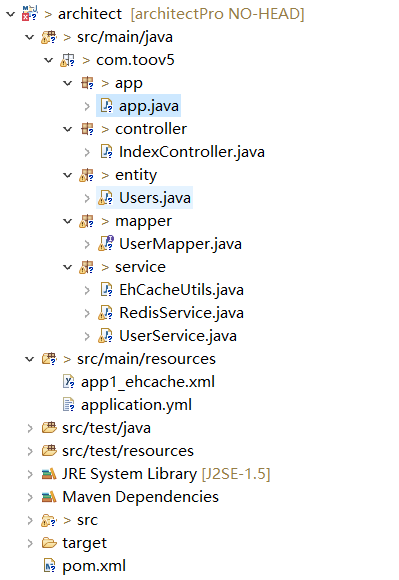
Task: Click the src/test/resources folder icon
Action: pyautogui.click(x=49, y=451)
